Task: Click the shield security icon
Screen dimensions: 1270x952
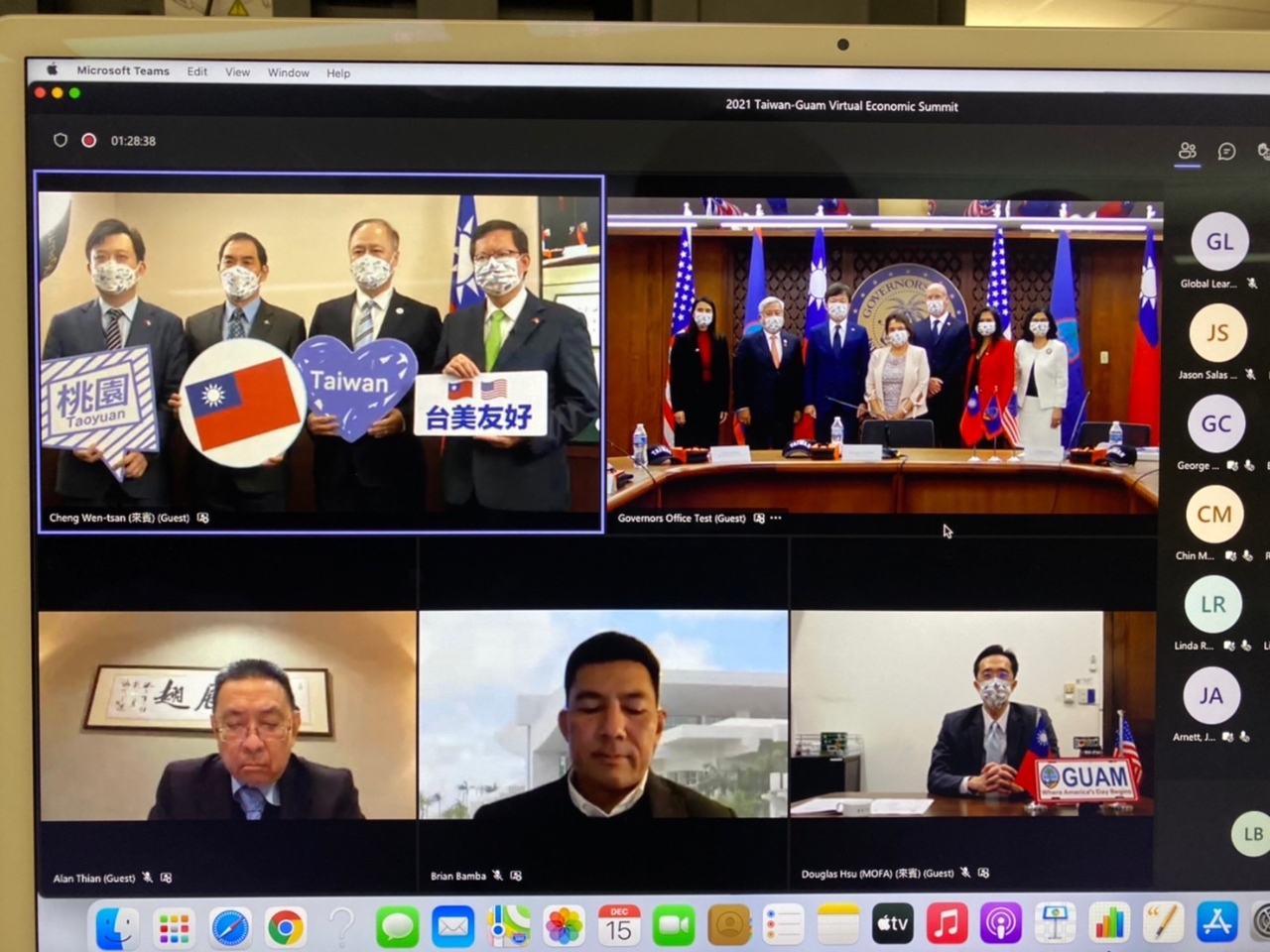Action: [x=61, y=141]
